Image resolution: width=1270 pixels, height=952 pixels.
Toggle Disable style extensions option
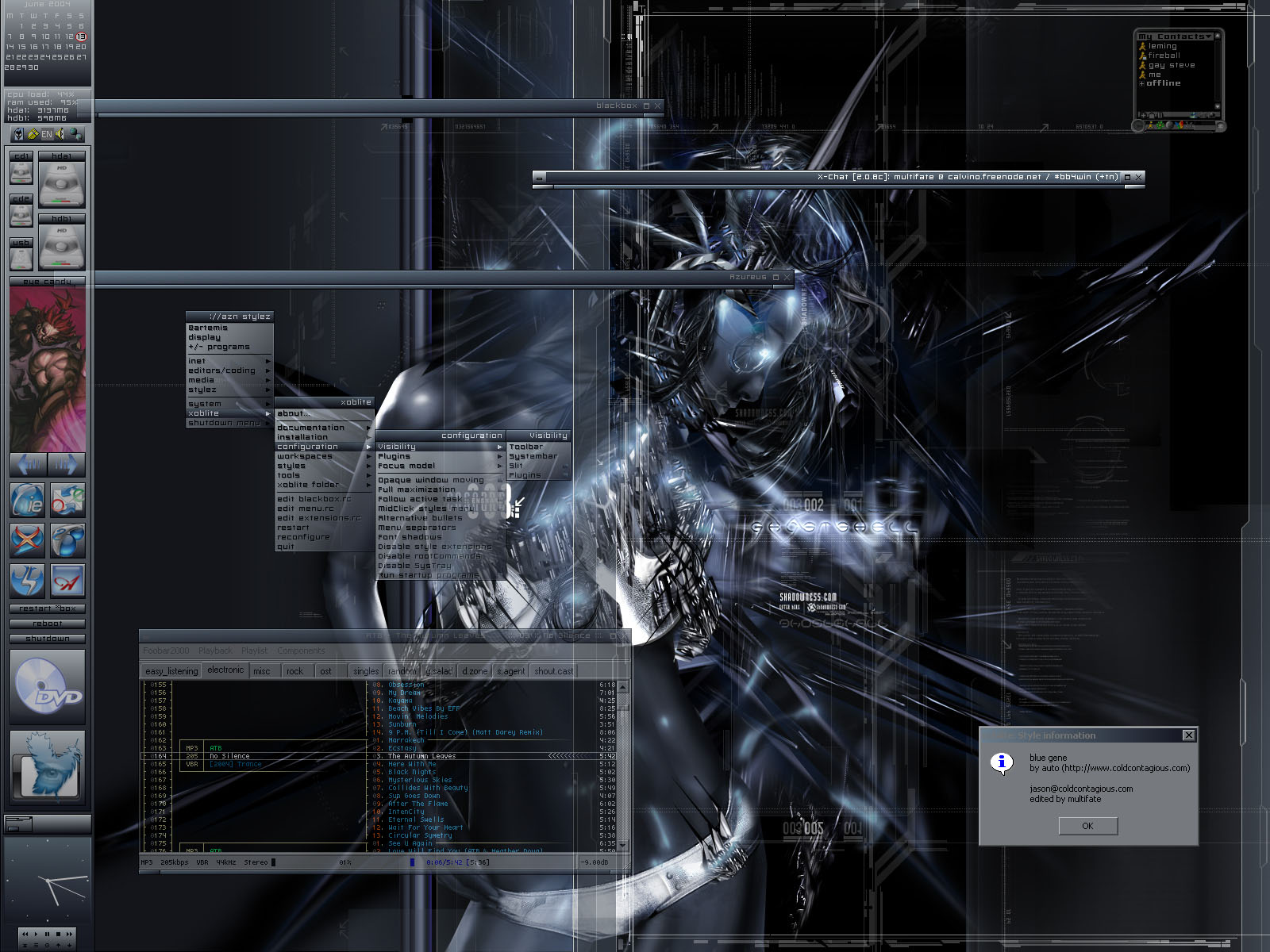(441, 547)
